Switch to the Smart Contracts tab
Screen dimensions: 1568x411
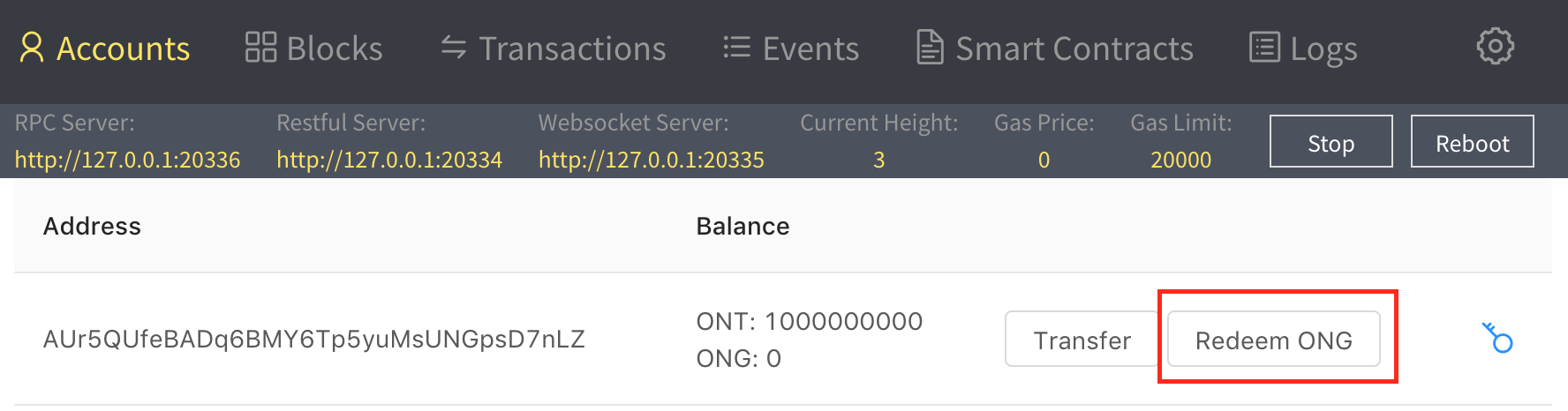click(1074, 49)
